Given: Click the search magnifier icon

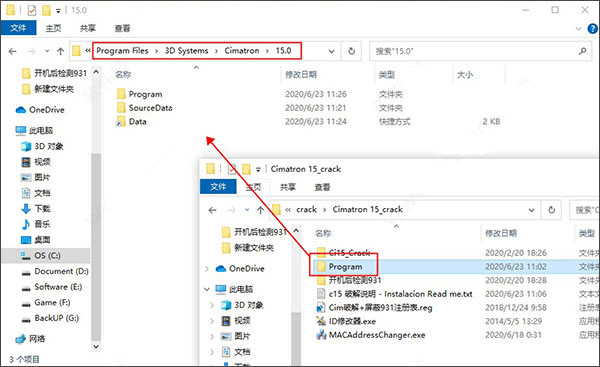Looking at the screenshot, I should 582,51.
